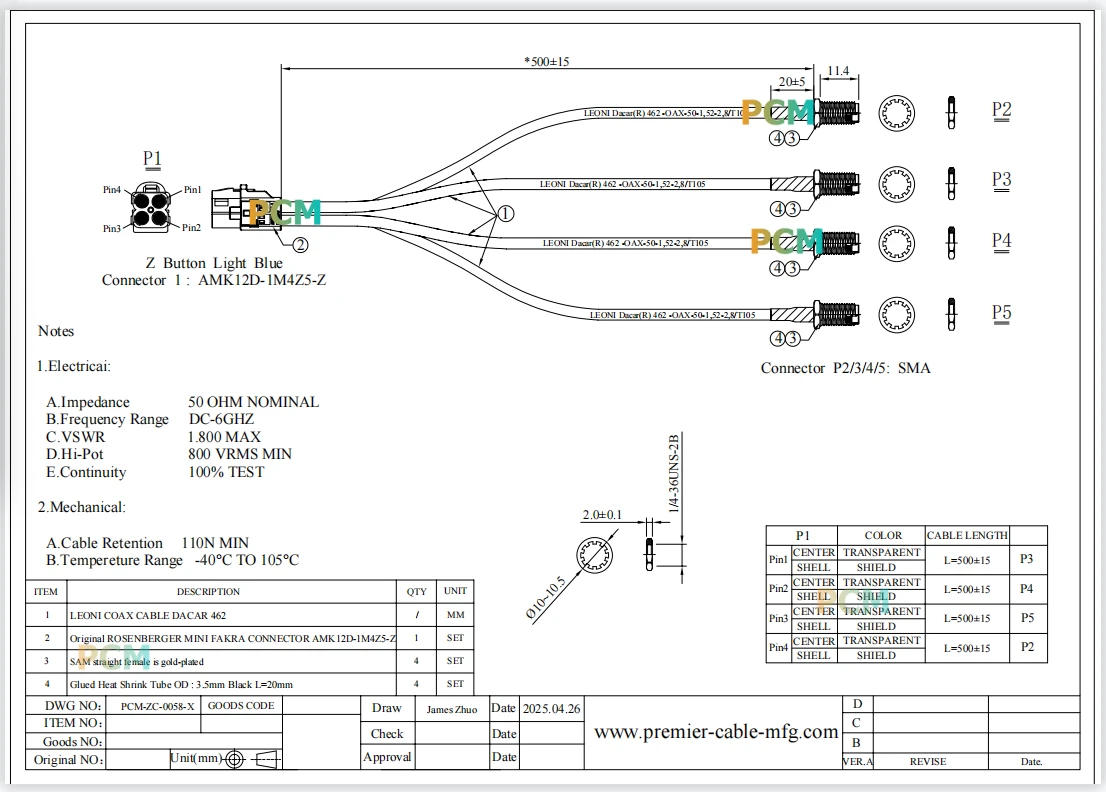The height and width of the screenshot is (792, 1106).
Task: Click the DWG NO value PCM-ZC-0058-X
Action: (x=157, y=706)
